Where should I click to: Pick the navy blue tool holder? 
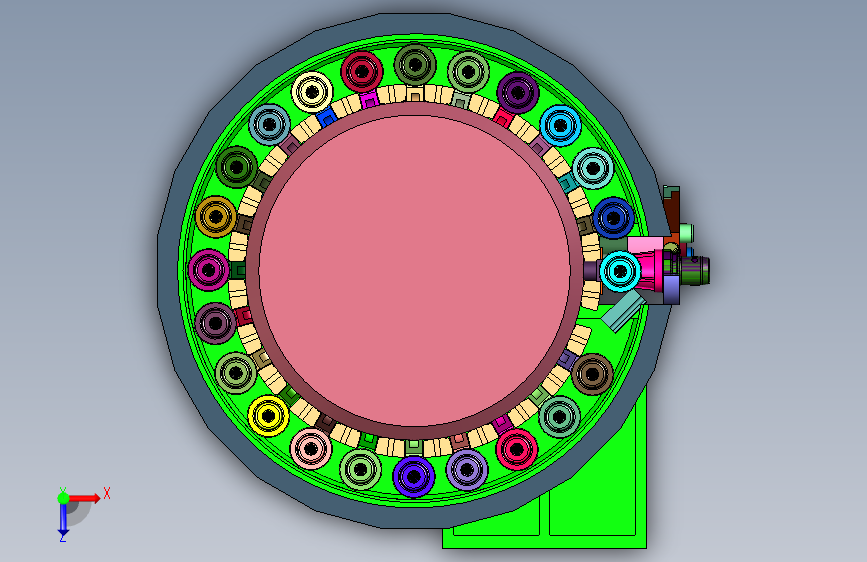pos(613,218)
